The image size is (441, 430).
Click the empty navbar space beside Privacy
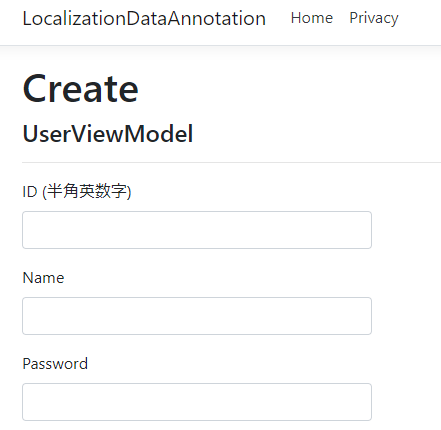tap(420, 18)
